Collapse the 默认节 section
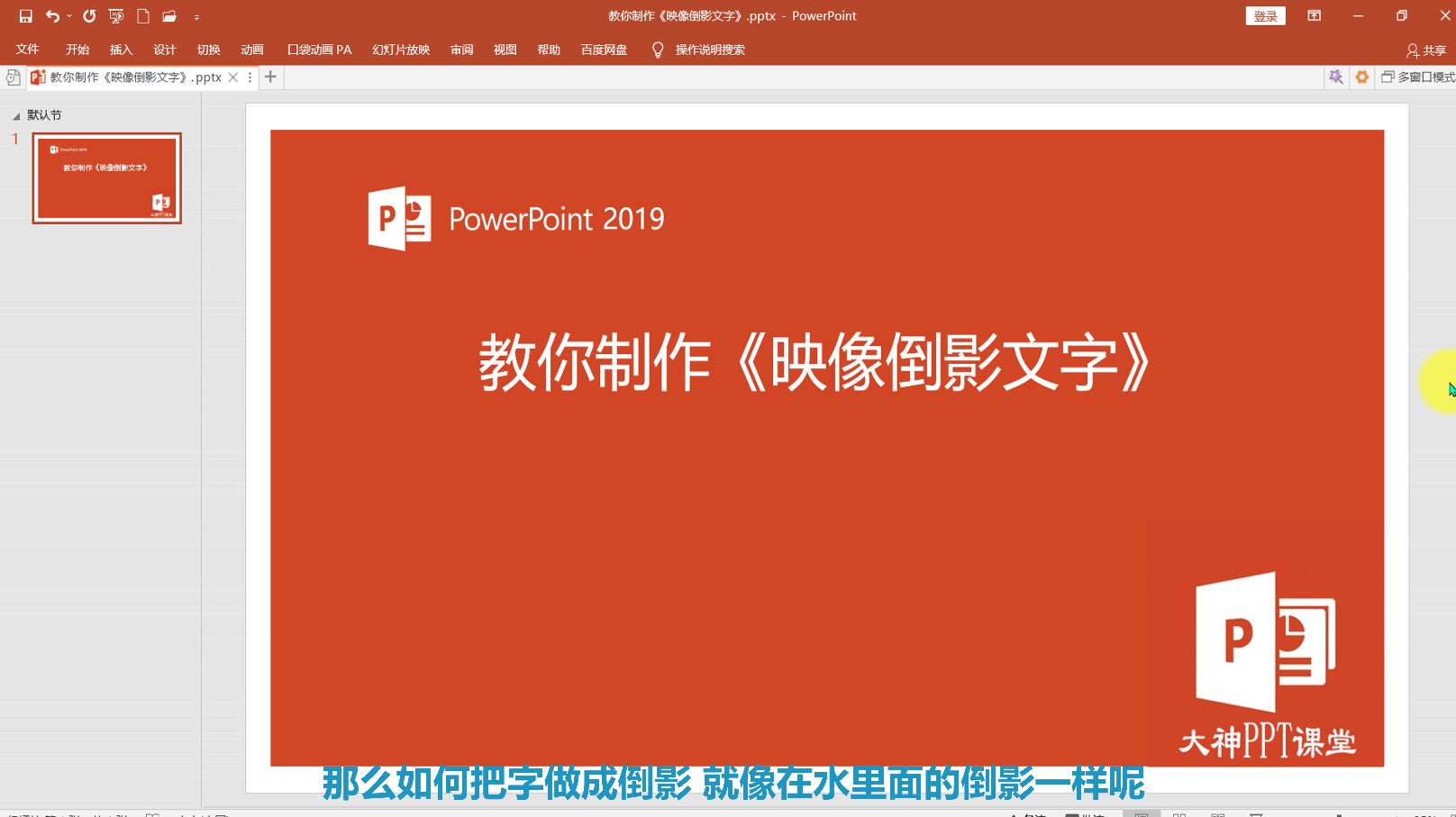 click(x=16, y=116)
